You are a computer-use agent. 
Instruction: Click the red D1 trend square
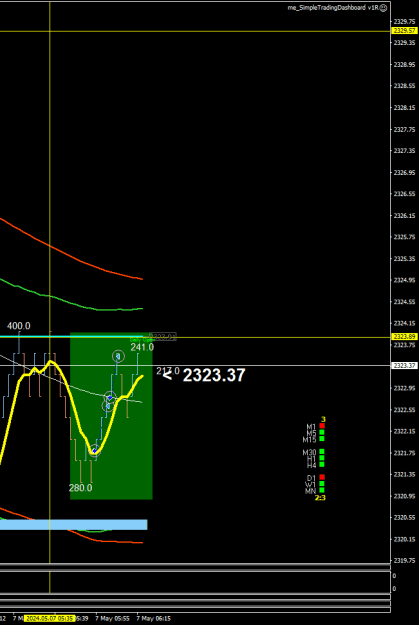[322, 477]
